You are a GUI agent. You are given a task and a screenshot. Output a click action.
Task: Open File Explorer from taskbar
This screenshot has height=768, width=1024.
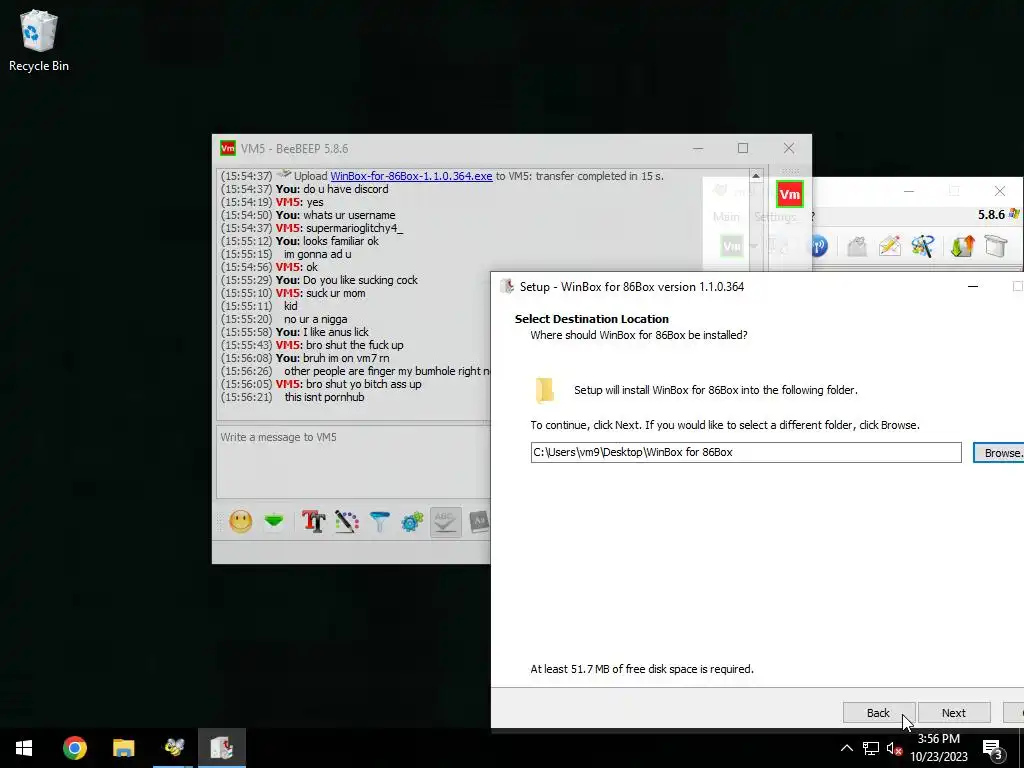[123, 748]
